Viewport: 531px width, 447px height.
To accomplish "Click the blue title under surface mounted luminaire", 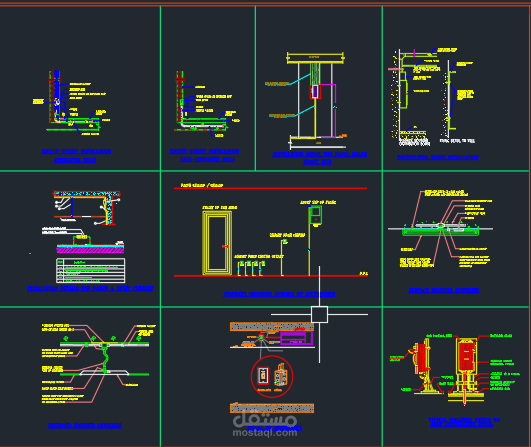I will pos(444,290).
